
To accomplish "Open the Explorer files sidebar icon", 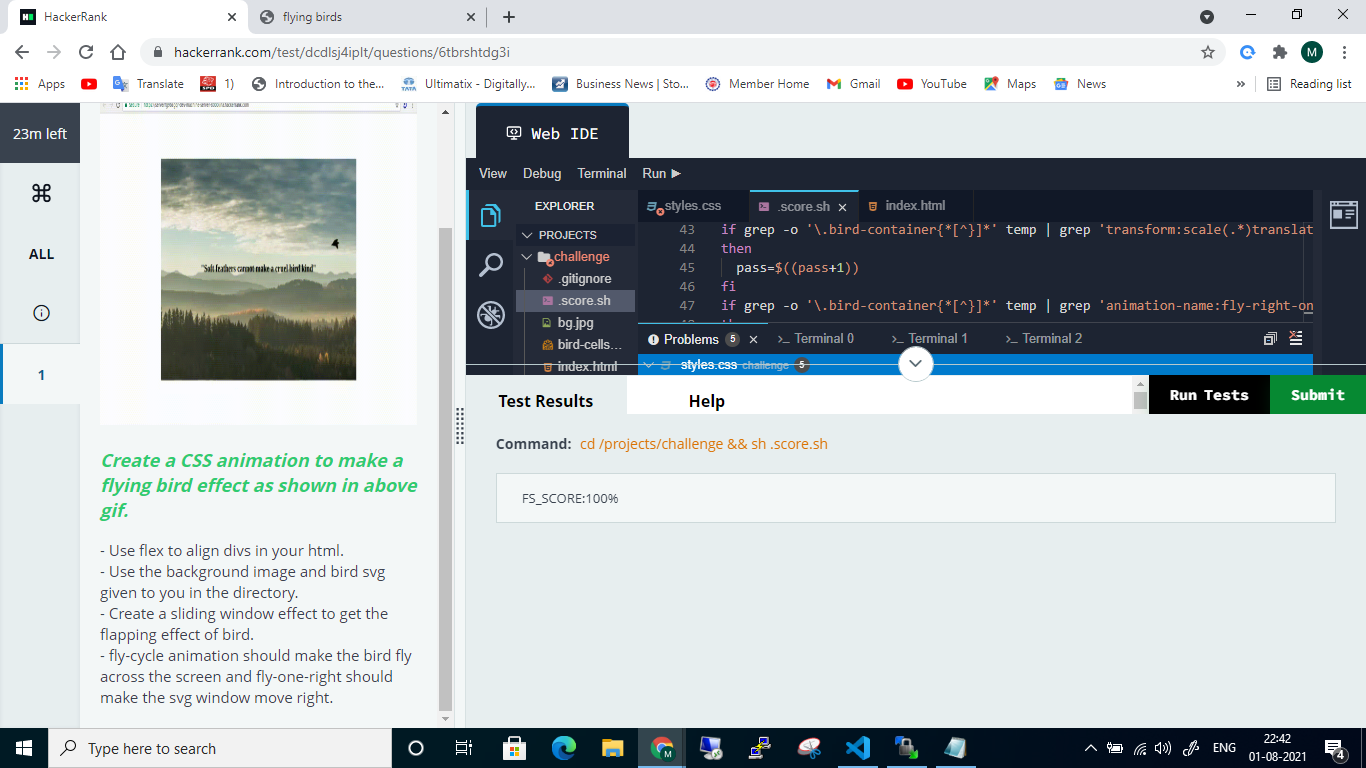I will click(x=490, y=214).
